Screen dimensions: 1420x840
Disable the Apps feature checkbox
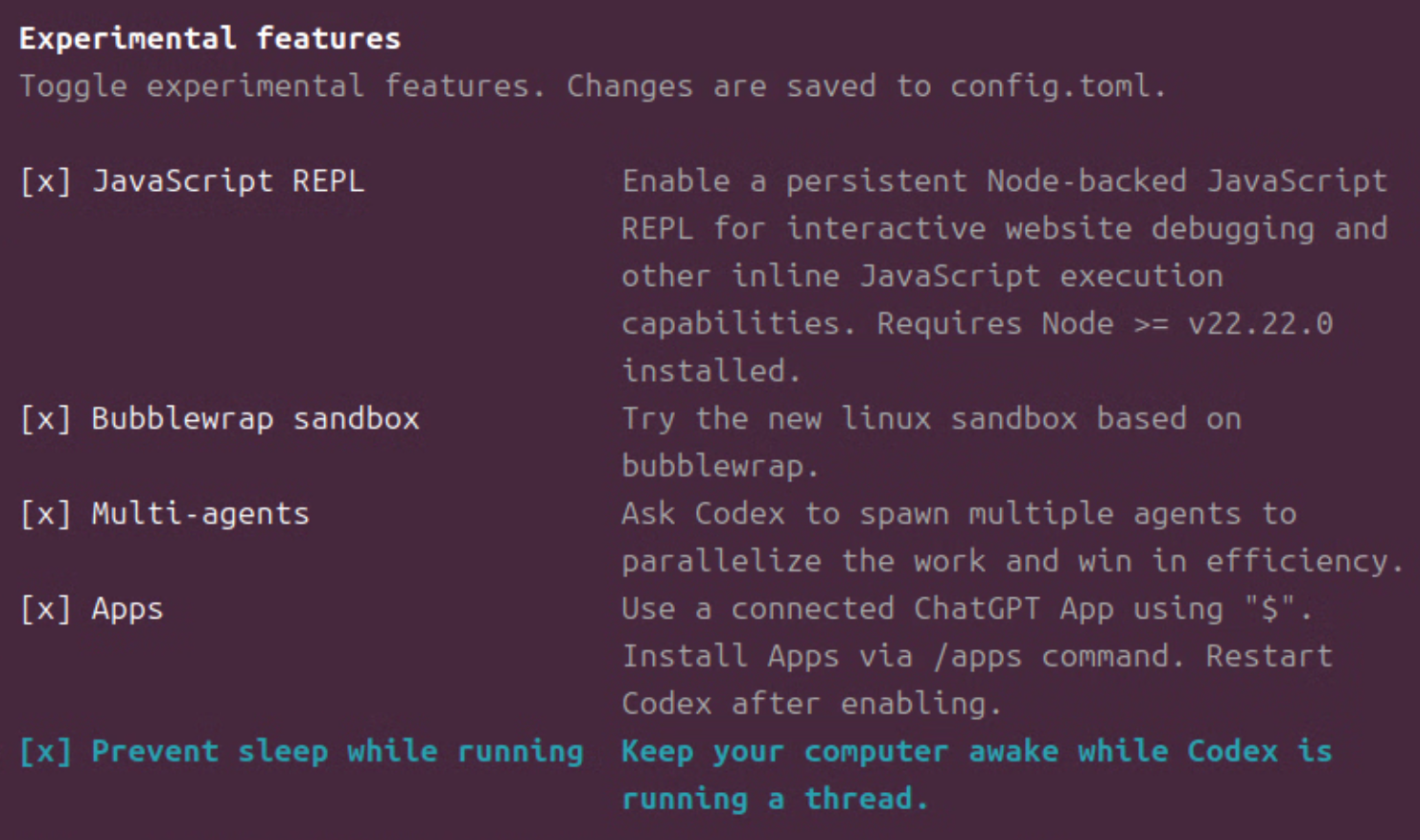(45, 609)
